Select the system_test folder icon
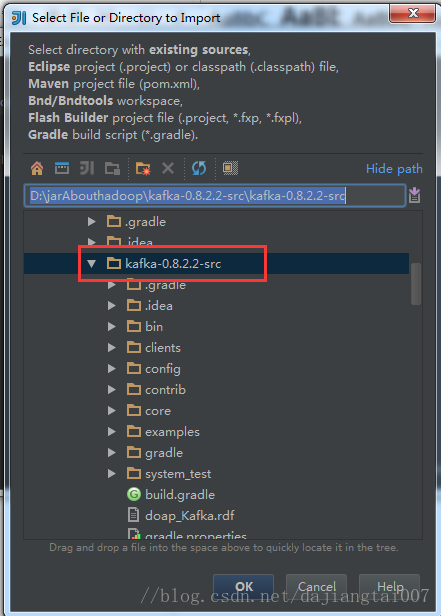The image size is (441, 616). click(134, 473)
